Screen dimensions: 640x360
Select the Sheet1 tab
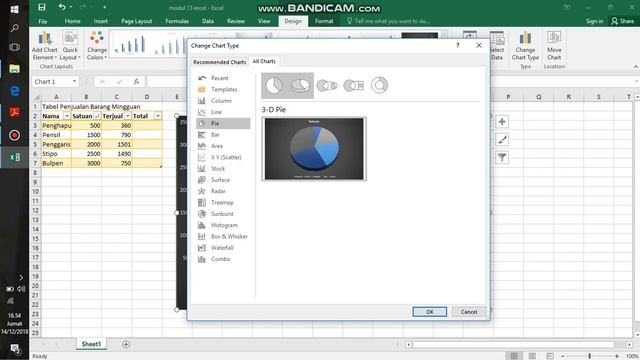click(x=91, y=344)
